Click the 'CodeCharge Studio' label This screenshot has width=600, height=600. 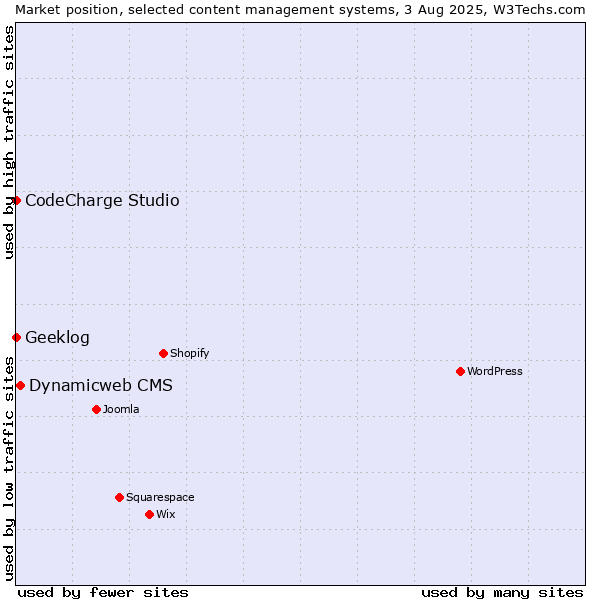[x=102, y=201]
